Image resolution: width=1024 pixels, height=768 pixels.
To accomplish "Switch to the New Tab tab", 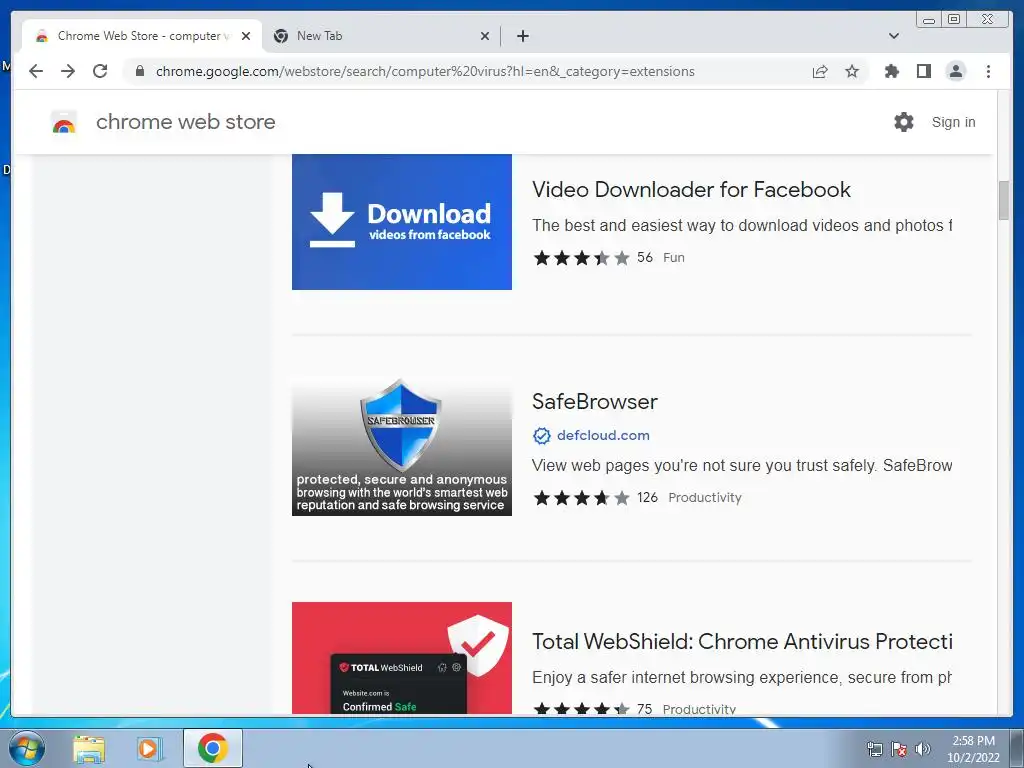I will [x=381, y=36].
